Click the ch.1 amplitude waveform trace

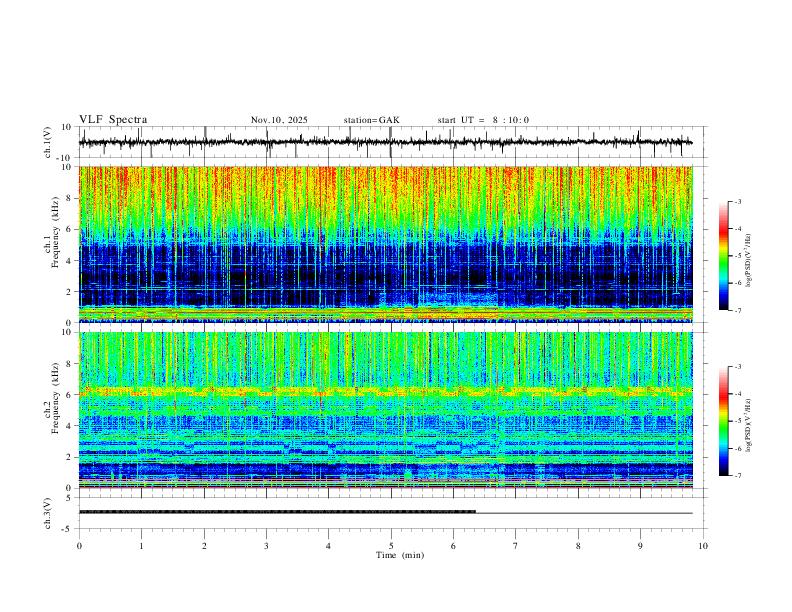pos(385,142)
